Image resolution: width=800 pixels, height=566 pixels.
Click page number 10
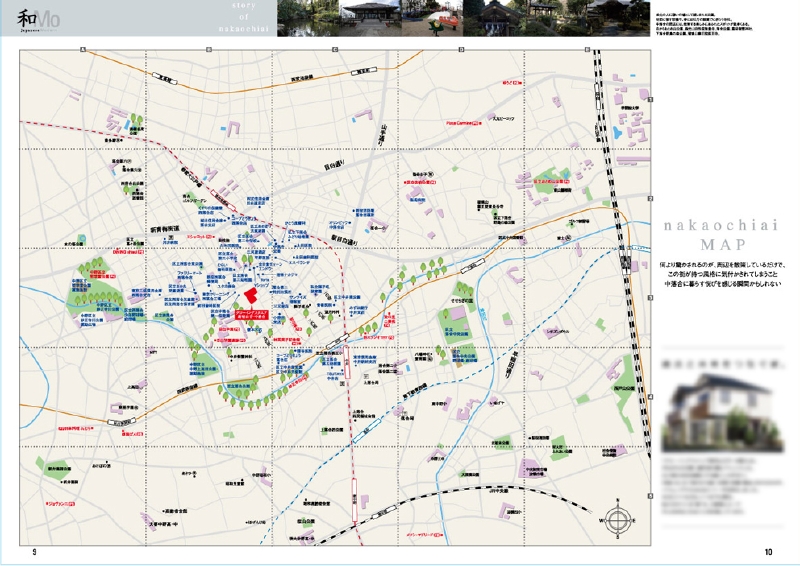768,552
